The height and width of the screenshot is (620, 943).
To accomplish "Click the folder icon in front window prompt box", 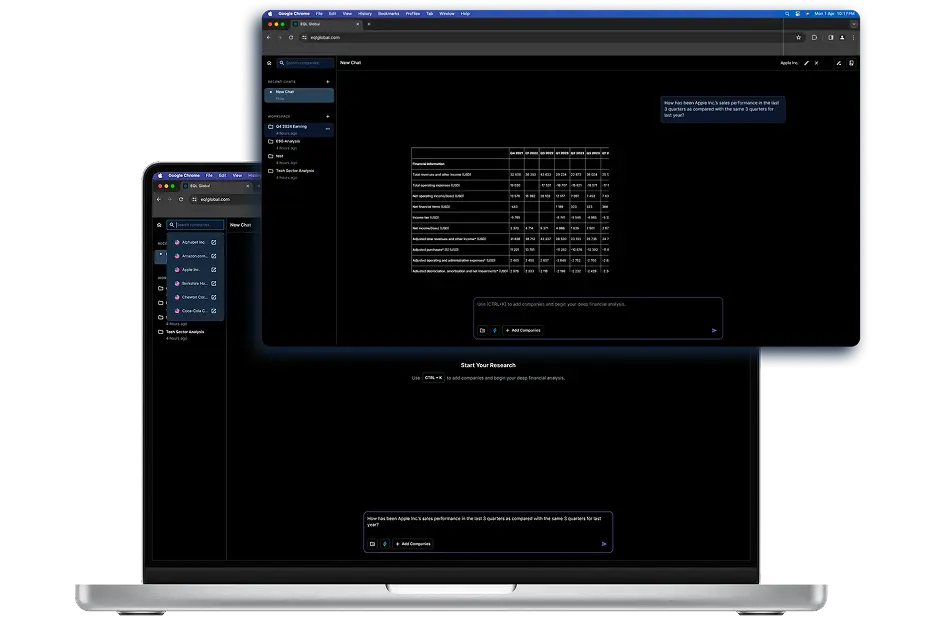I will [x=482, y=330].
